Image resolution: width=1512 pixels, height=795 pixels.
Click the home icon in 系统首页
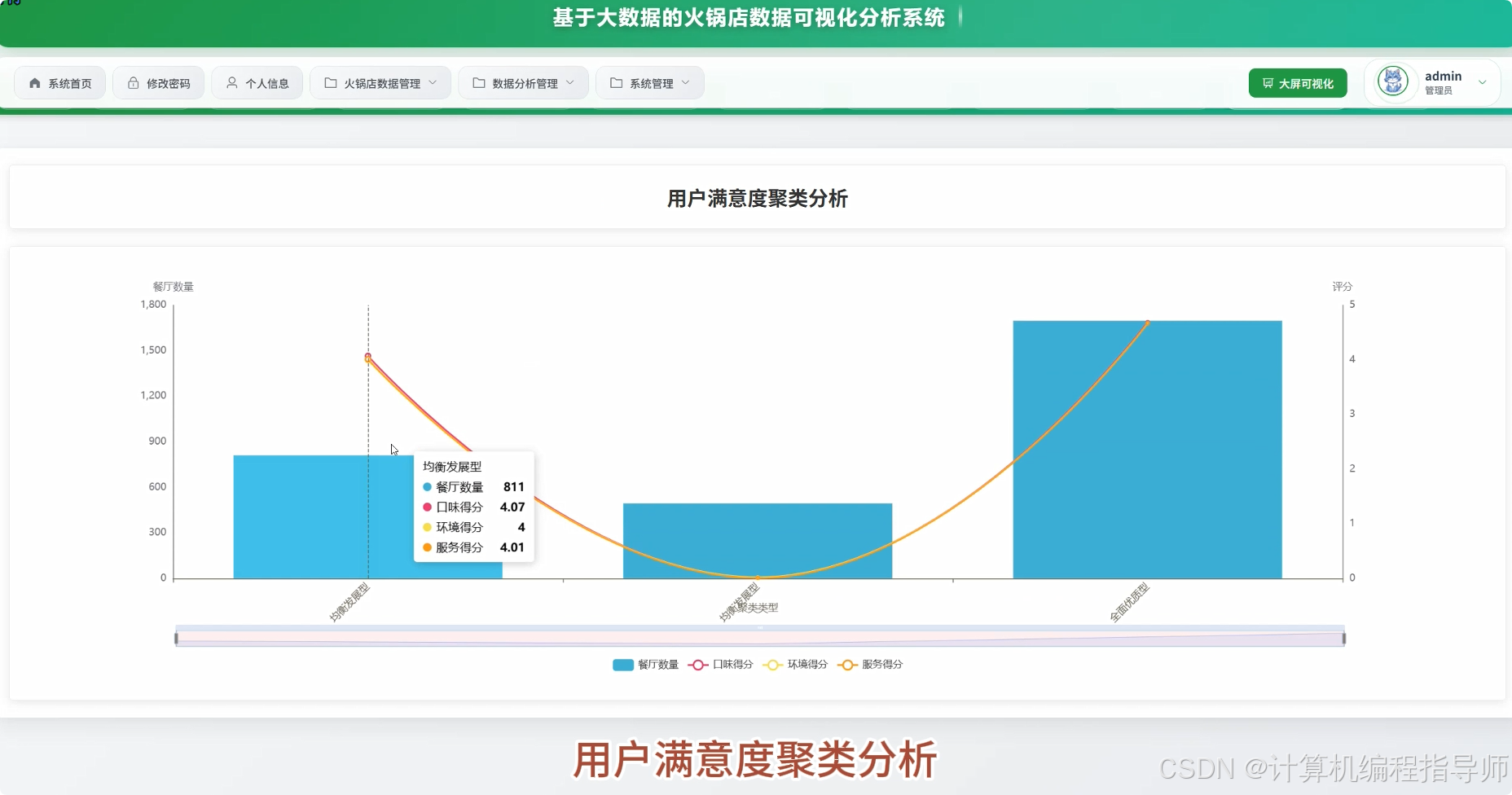pyautogui.click(x=34, y=83)
